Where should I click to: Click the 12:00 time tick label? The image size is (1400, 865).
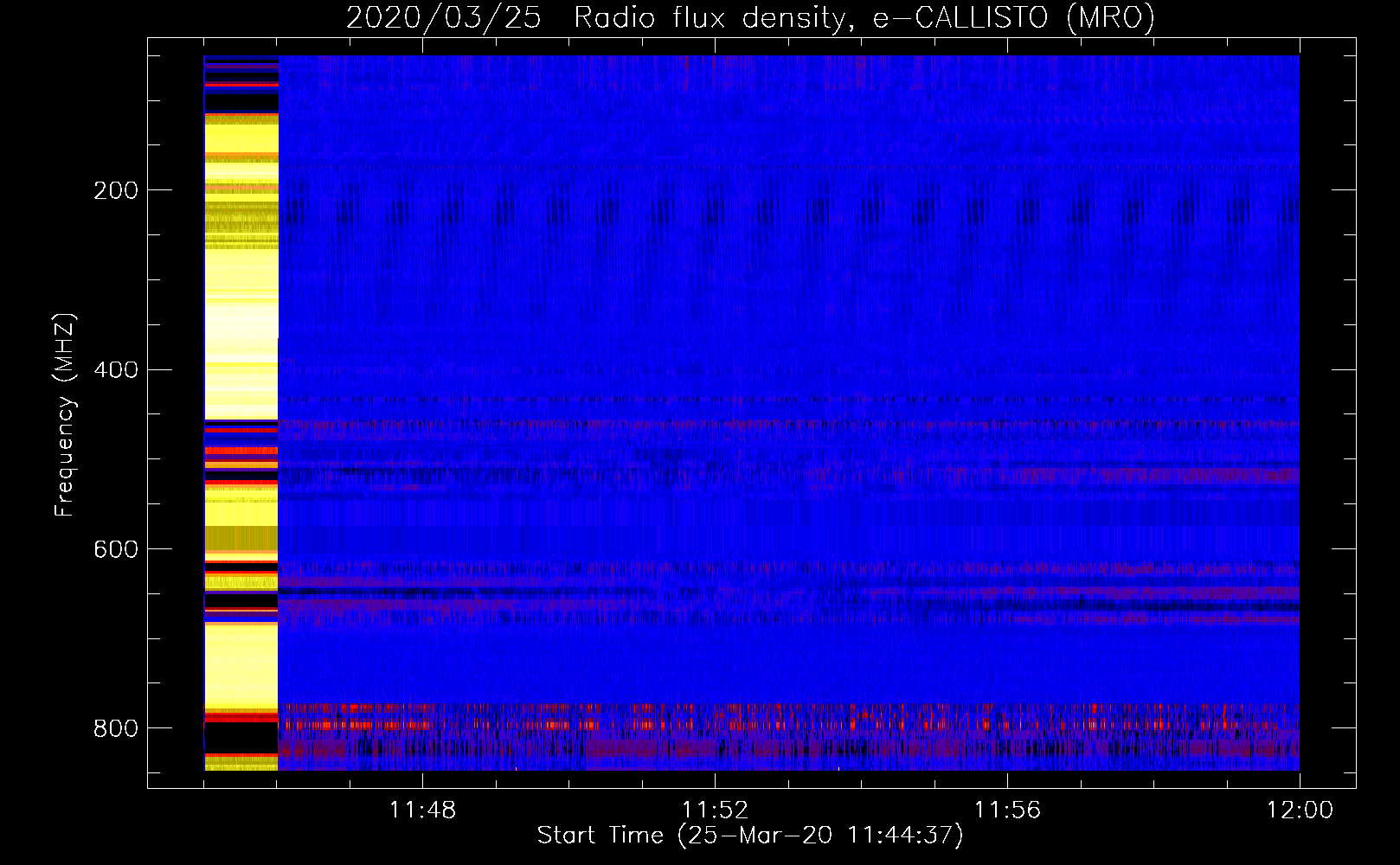[1300, 811]
